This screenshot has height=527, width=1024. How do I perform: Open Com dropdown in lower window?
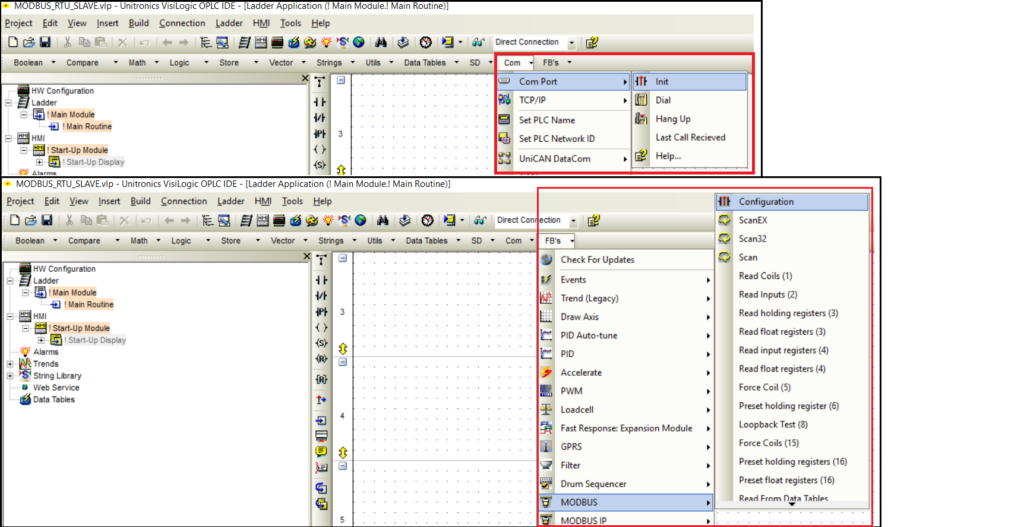pyautogui.click(x=533, y=241)
